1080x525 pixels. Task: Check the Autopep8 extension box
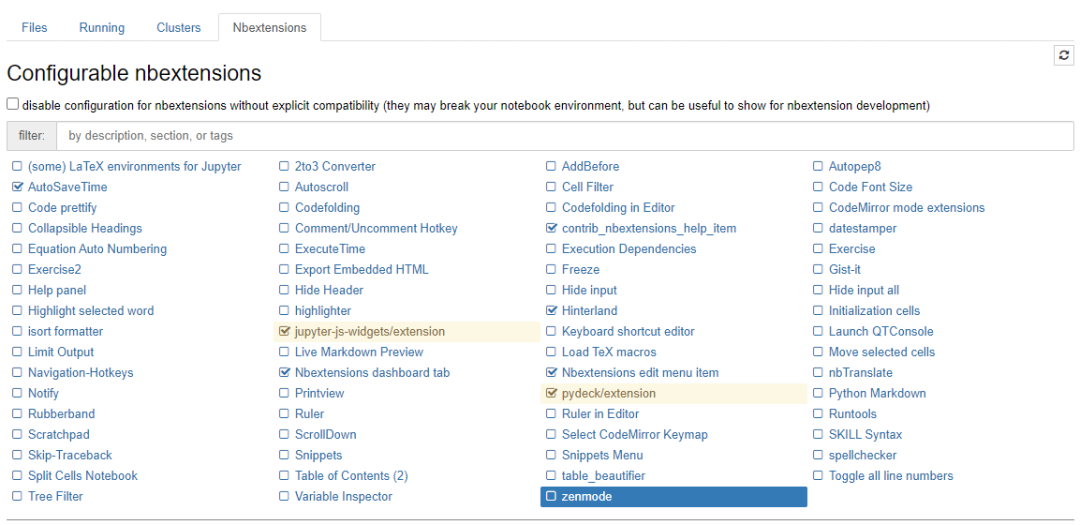818,167
